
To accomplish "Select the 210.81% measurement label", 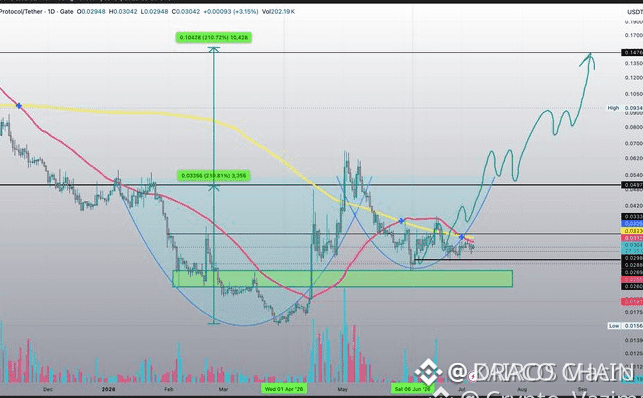I will pyautogui.click(x=214, y=176).
